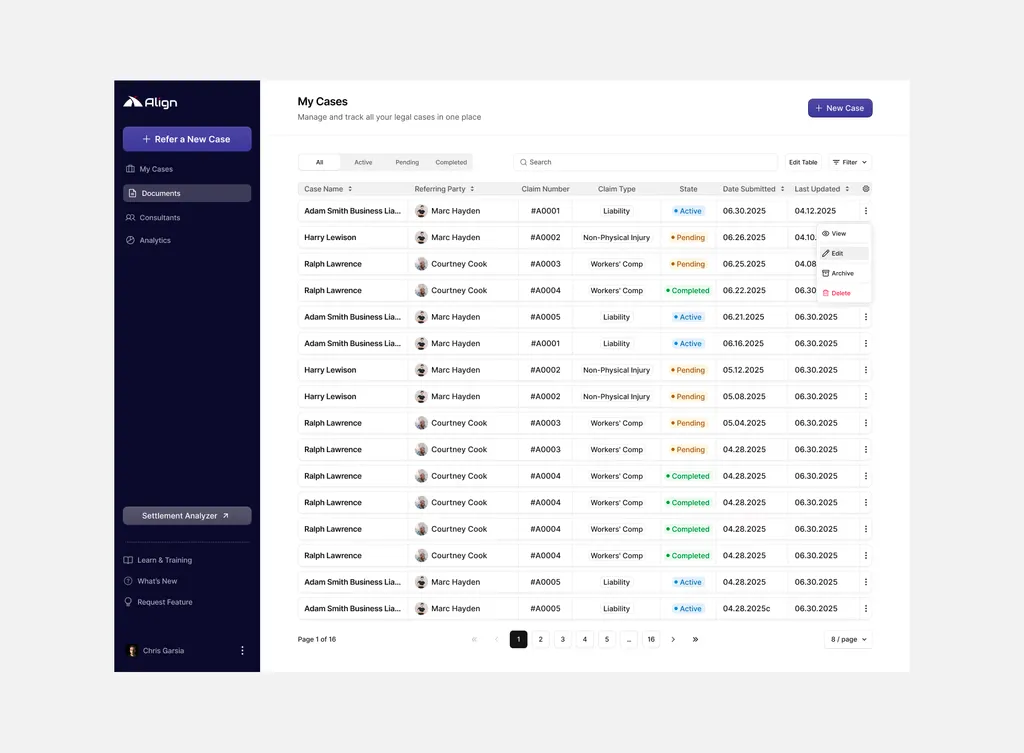Click the State column header

(688, 189)
